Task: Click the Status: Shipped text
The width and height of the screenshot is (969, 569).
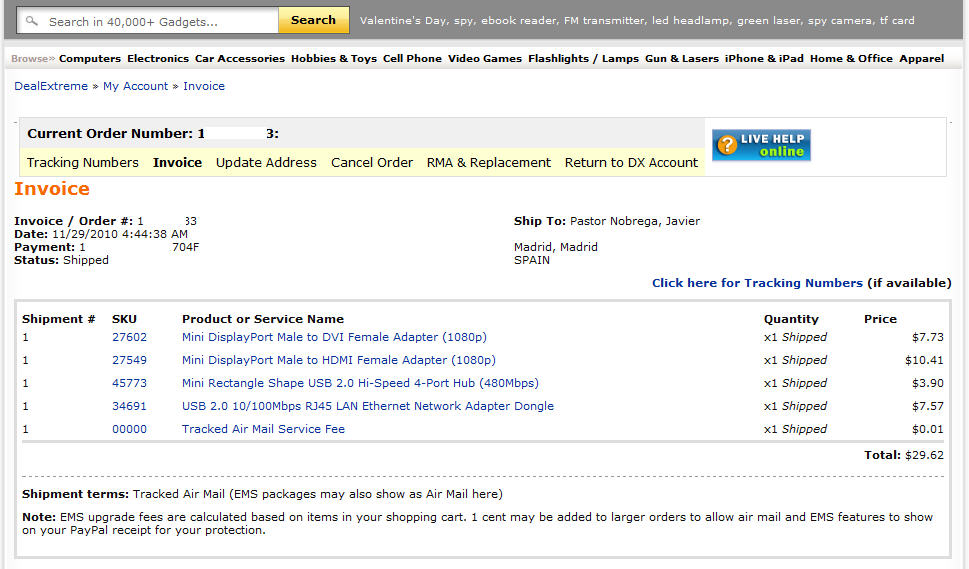Action: point(61,260)
